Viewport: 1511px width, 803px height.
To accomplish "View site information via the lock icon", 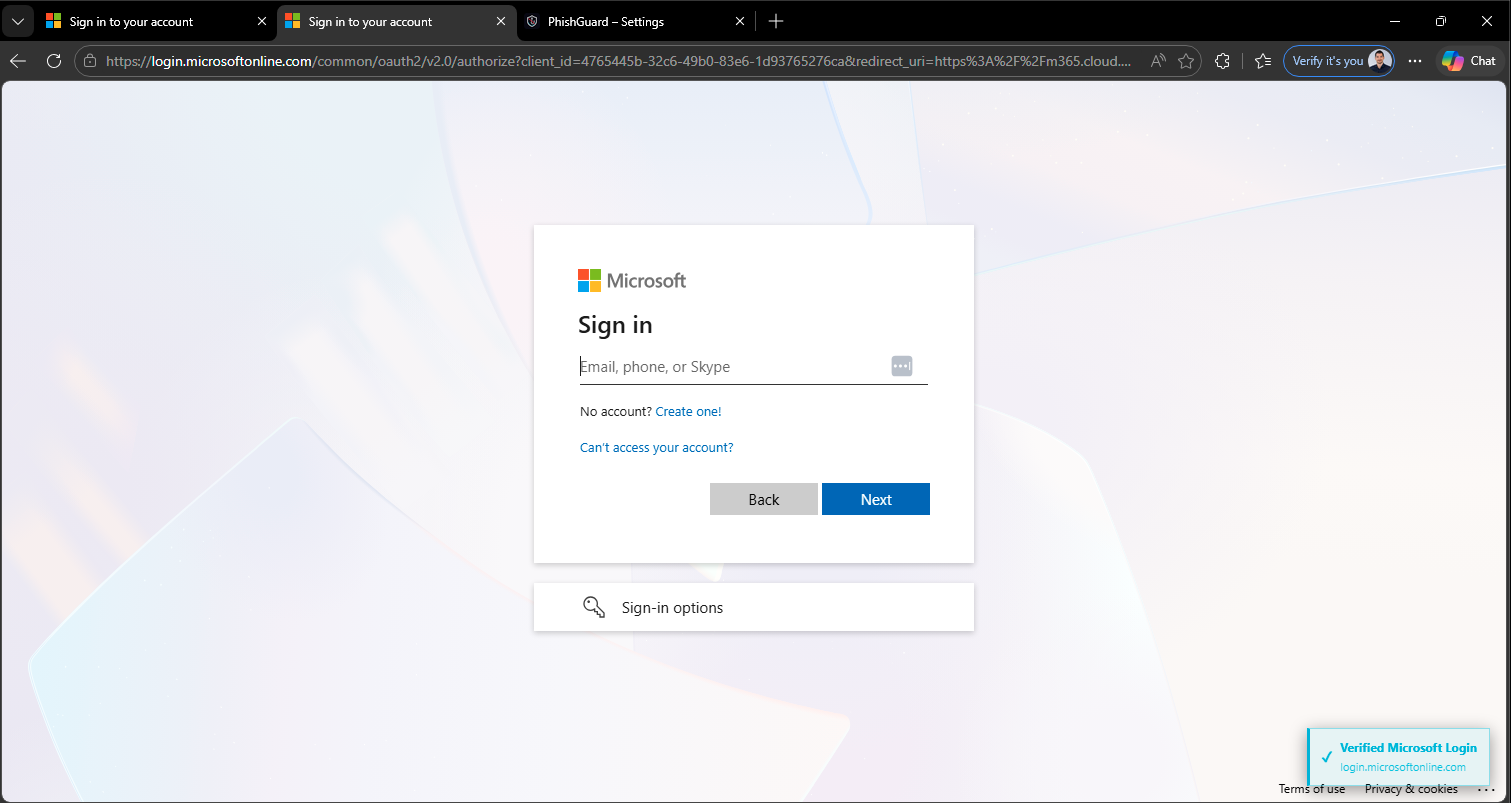I will 90,61.
